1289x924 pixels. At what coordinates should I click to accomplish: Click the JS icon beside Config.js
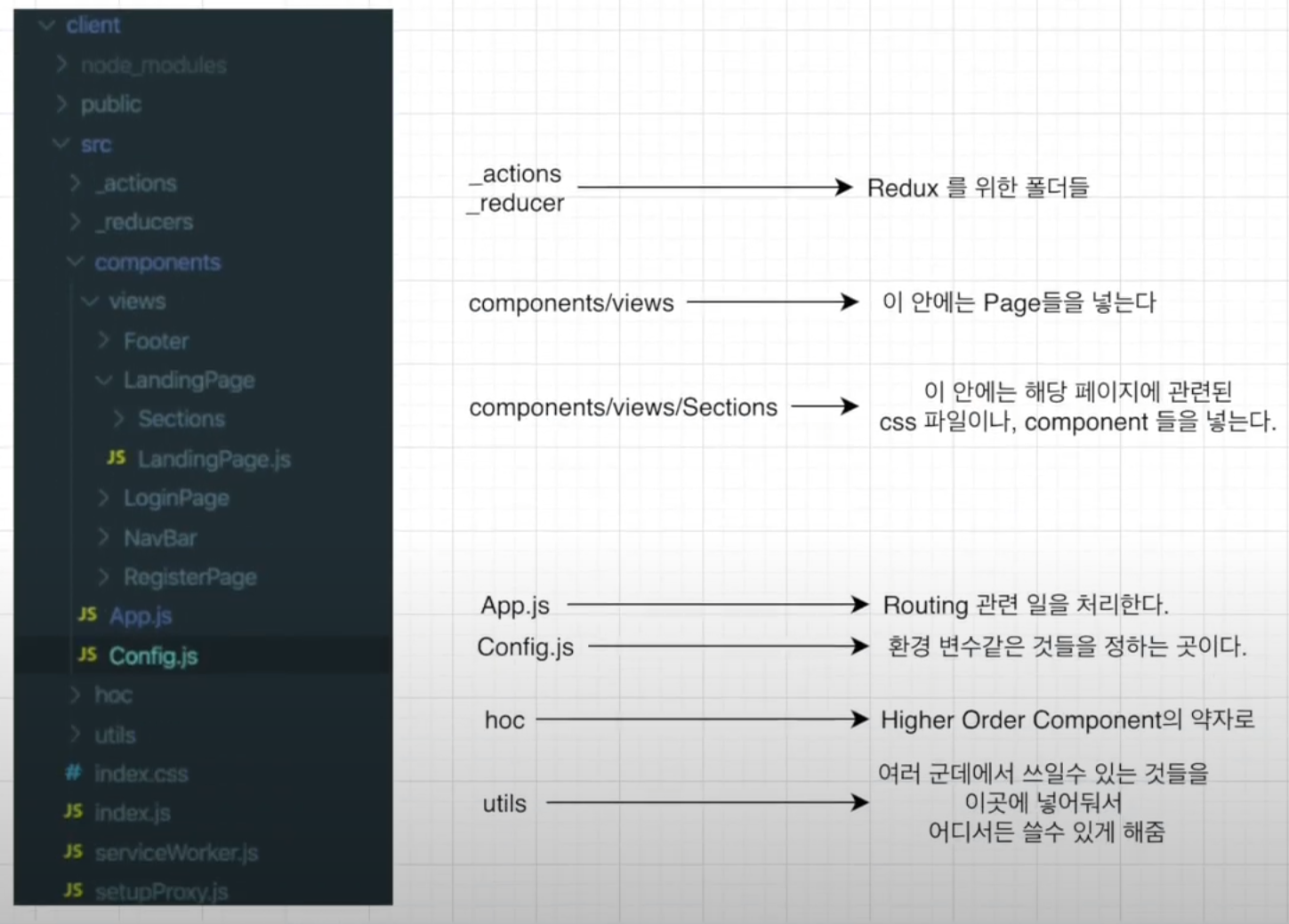point(88,655)
